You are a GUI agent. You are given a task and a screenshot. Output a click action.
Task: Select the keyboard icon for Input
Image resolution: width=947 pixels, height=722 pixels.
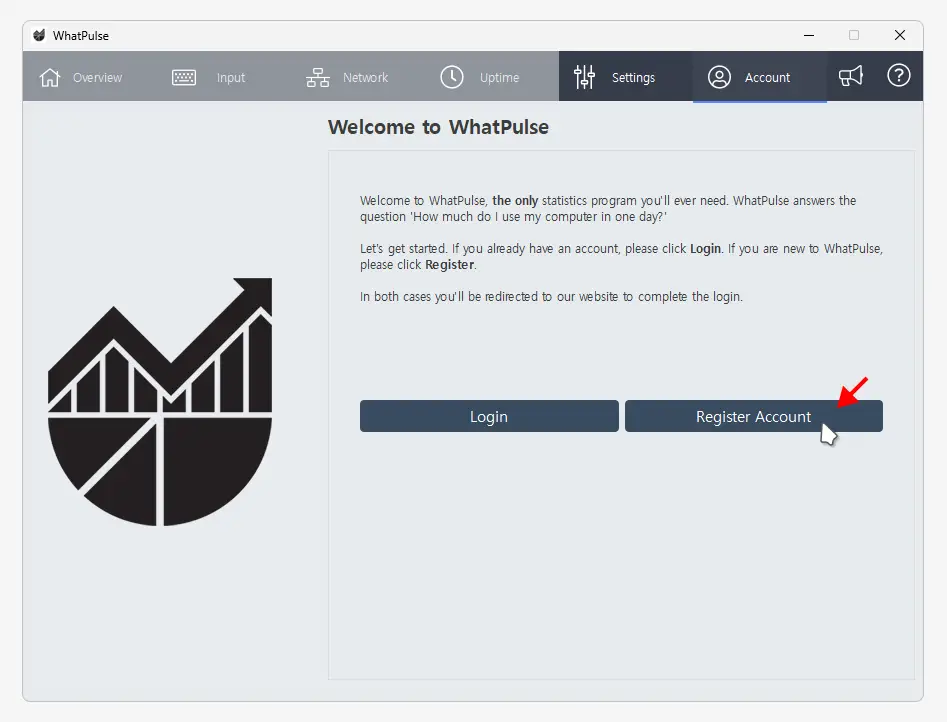coord(184,77)
